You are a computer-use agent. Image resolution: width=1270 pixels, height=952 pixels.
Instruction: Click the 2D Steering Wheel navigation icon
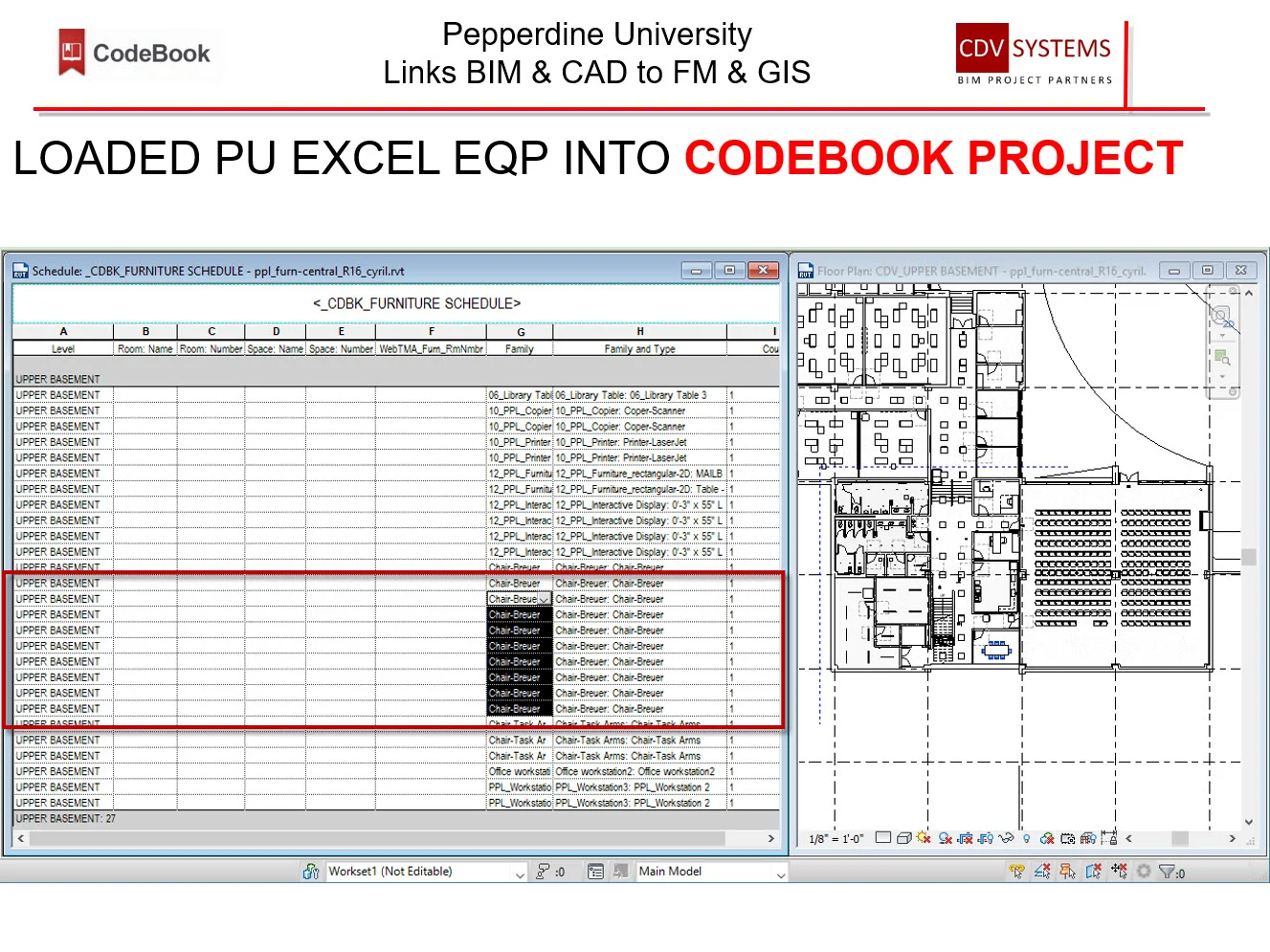point(1221,316)
